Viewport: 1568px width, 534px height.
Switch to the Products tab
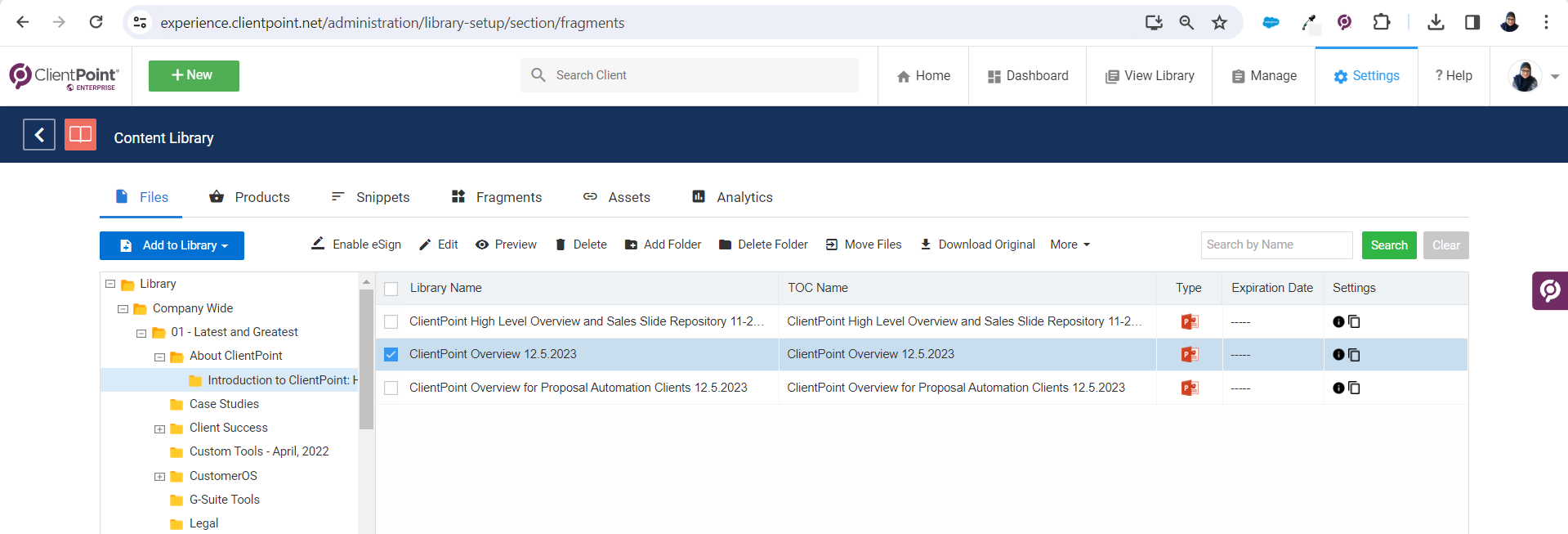[x=249, y=197]
